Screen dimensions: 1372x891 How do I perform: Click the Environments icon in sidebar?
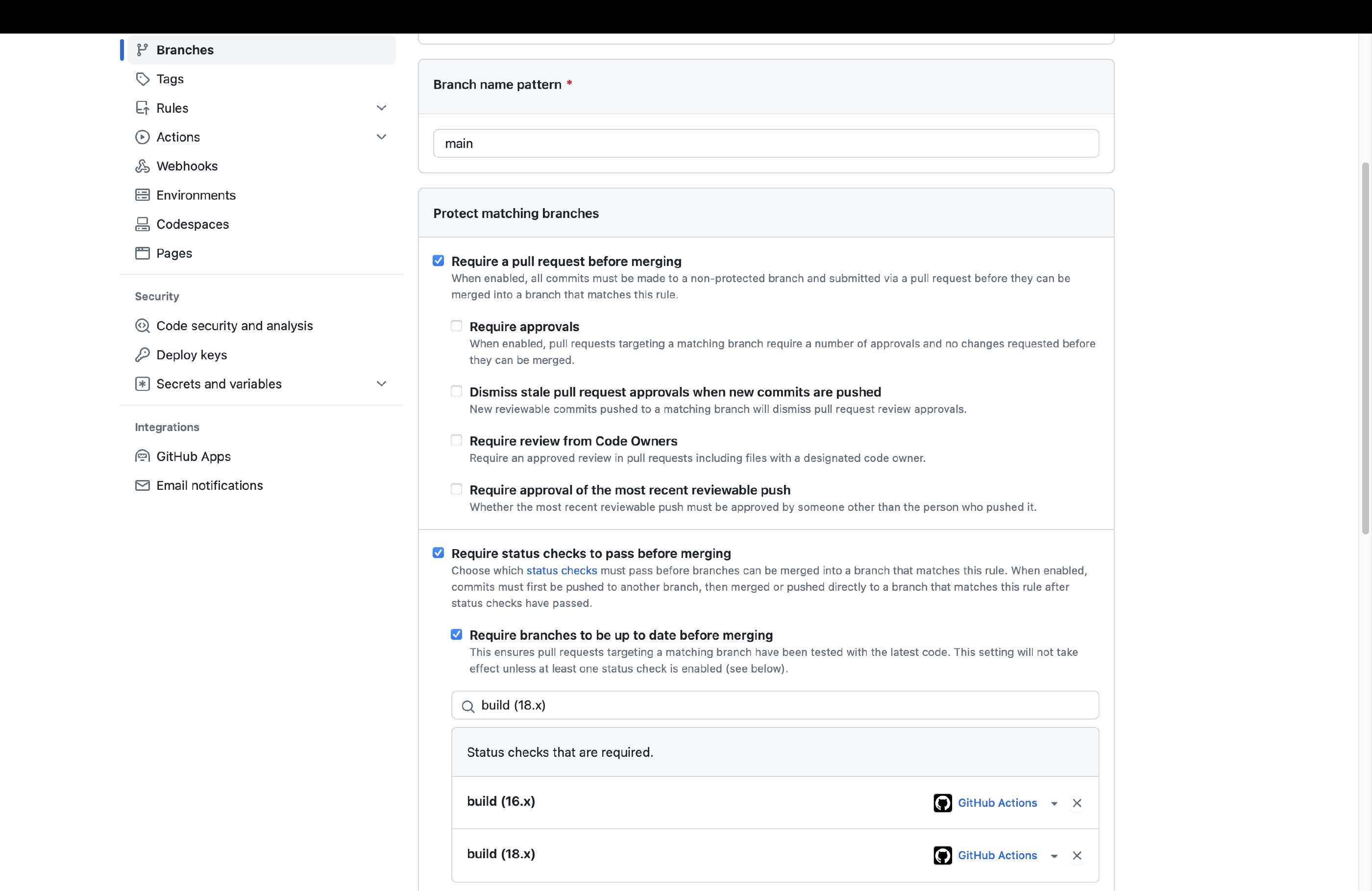[x=143, y=195]
